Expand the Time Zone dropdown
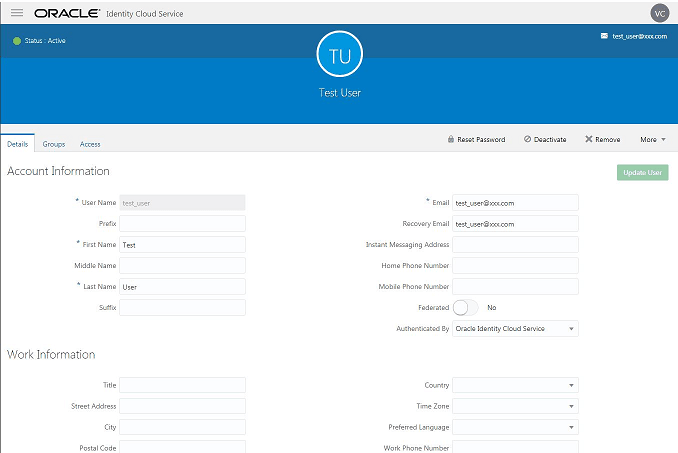This screenshot has height=453, width=678. click(x=515, y=406)
